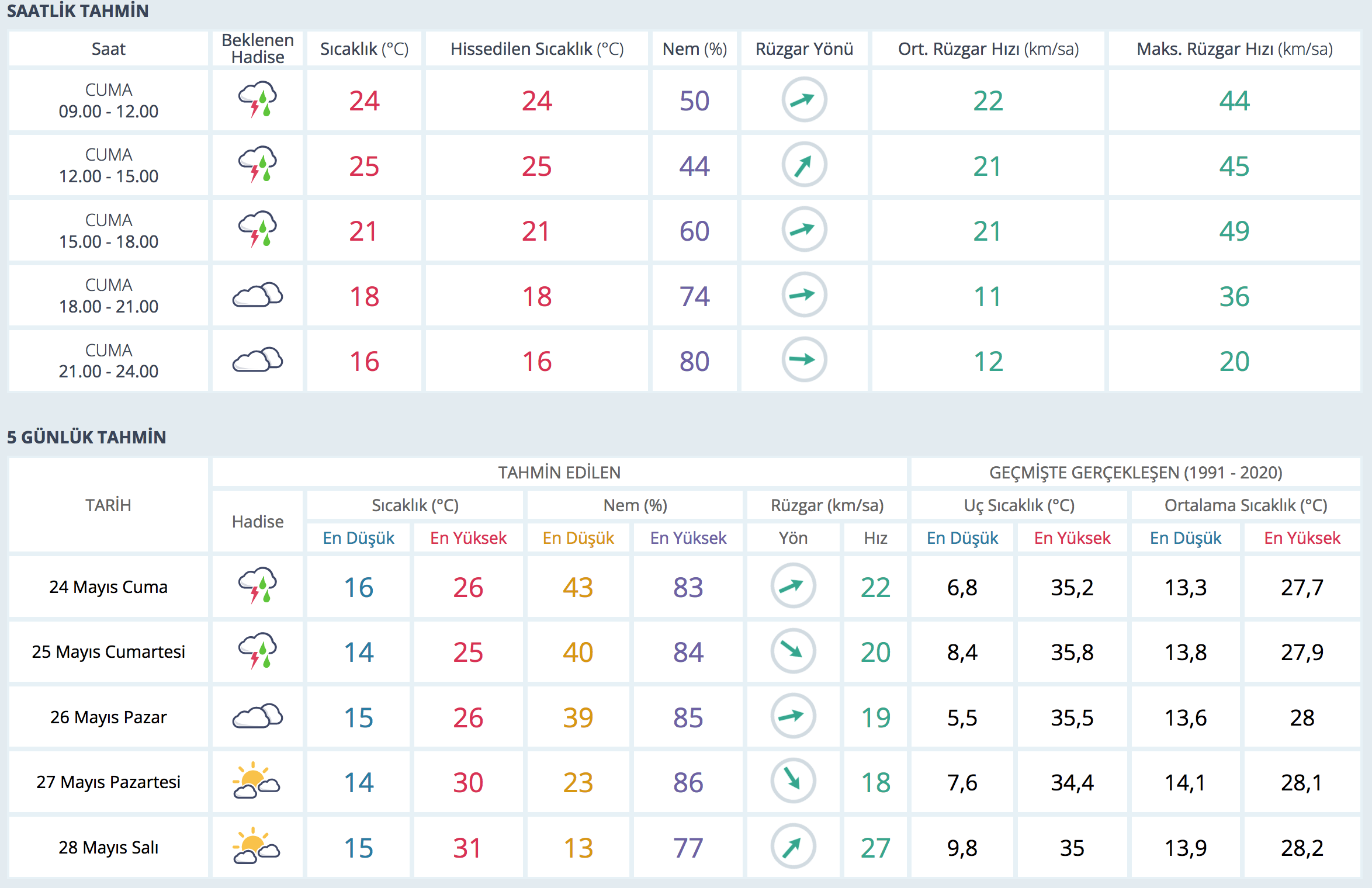1372x888 pixels.
Task: Click wind direction arrow for 28 Mayıs Salı
Action: 793,847
